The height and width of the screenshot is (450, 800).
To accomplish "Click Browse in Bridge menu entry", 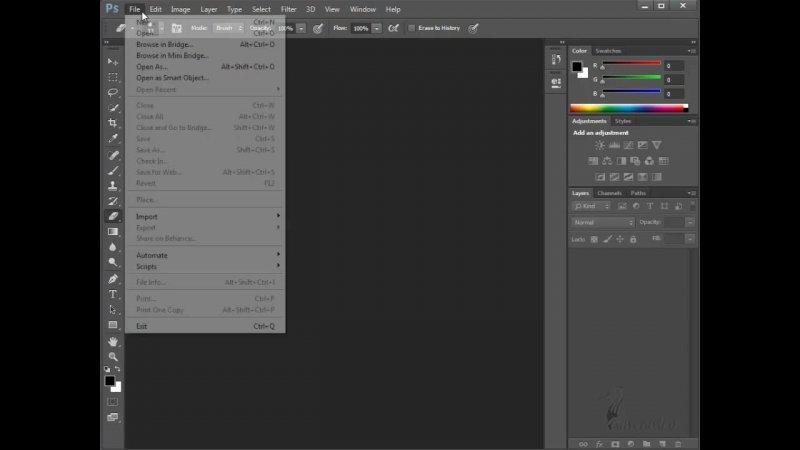I will click(165, 45).
